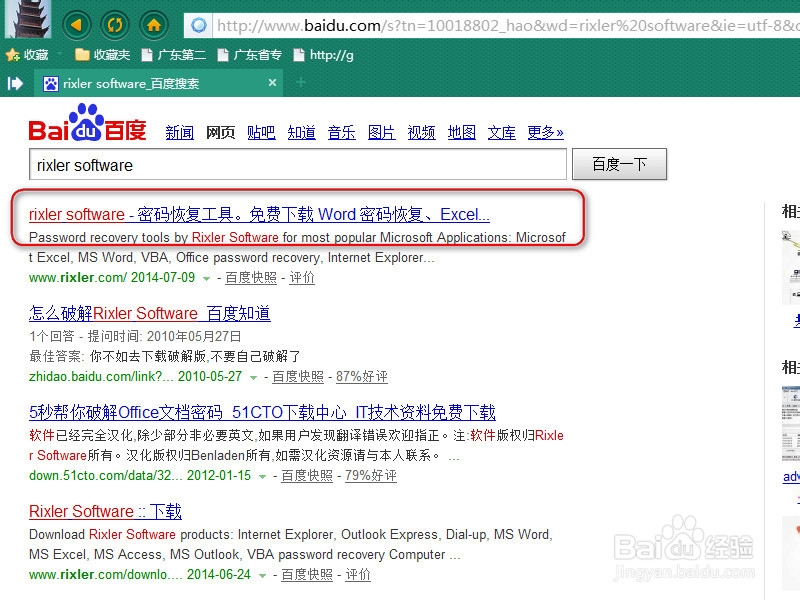This screenshot has height=600, width=800.
Task: Click the user avatar pagoda image
Action: 28,19
